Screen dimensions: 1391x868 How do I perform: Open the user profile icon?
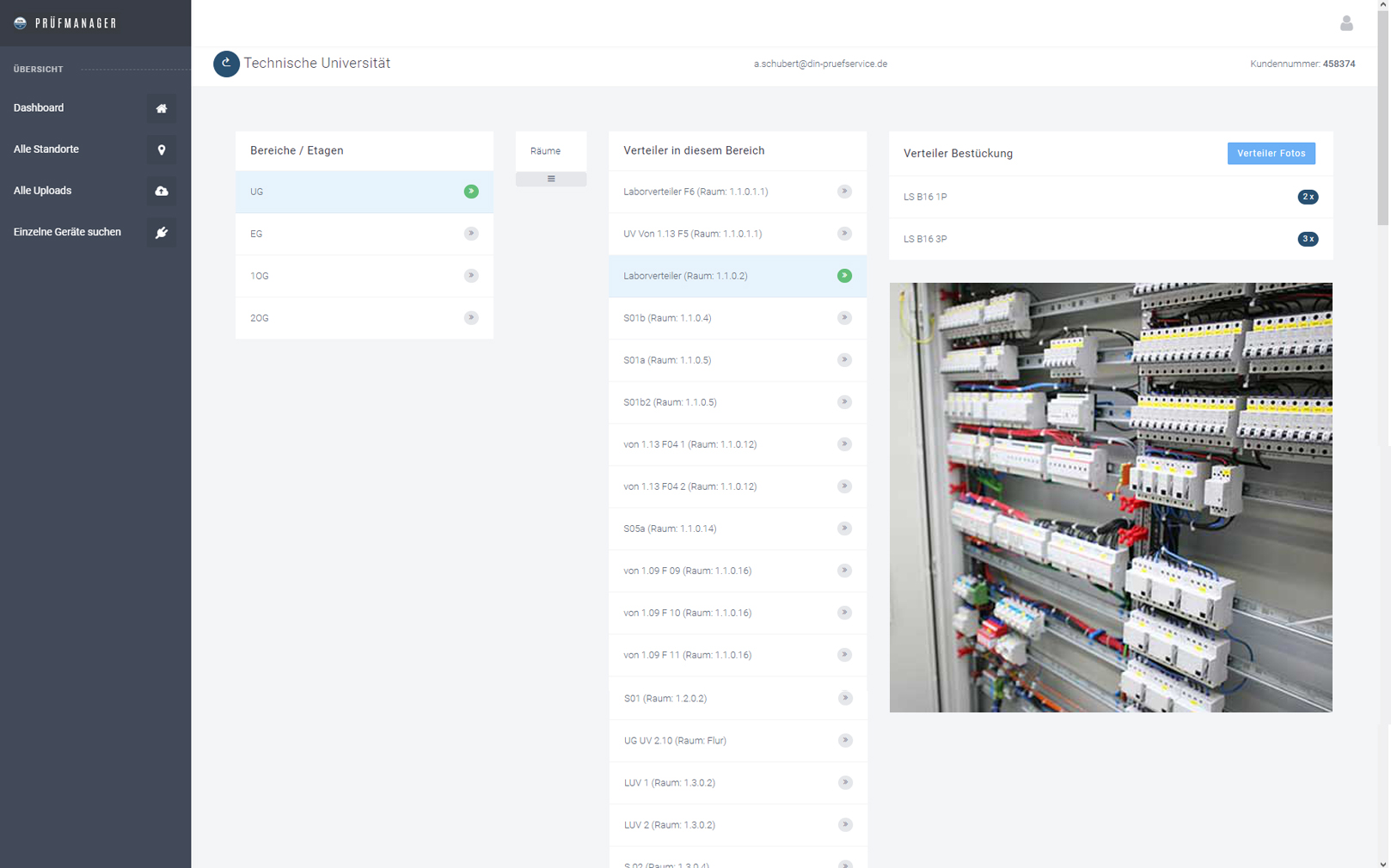coord(1345,23)
